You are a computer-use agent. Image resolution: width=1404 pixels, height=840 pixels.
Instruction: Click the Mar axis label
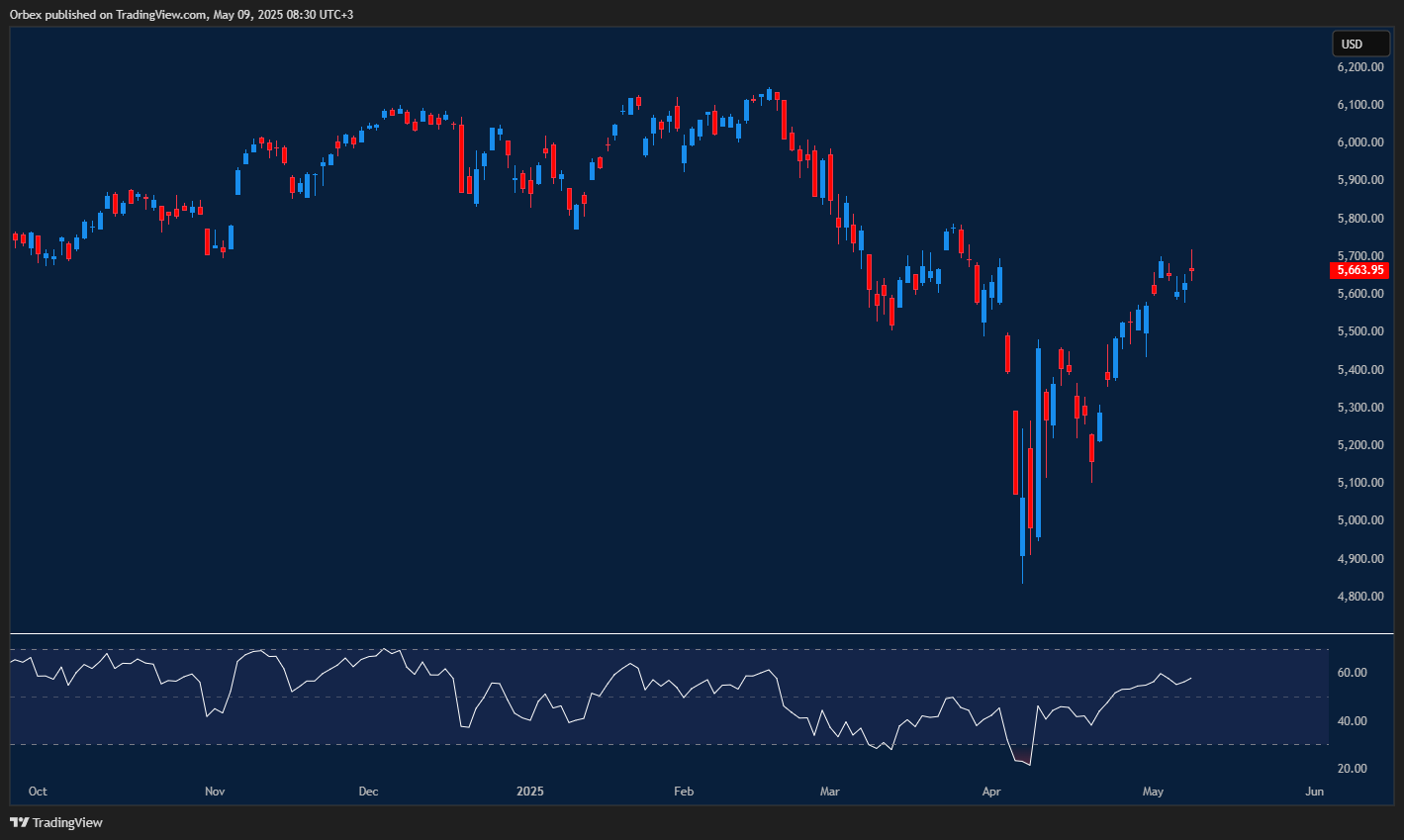coord(829,792)
